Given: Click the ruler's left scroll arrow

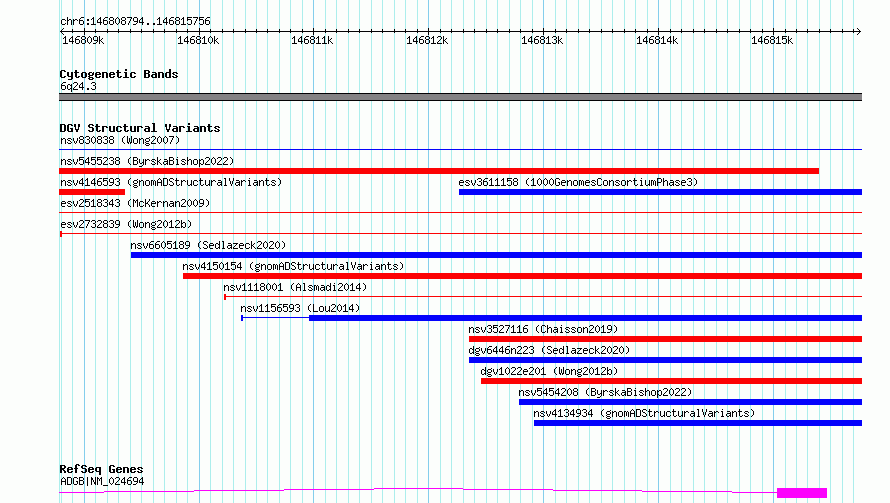Looking at the screenshot, I should 62,31.
